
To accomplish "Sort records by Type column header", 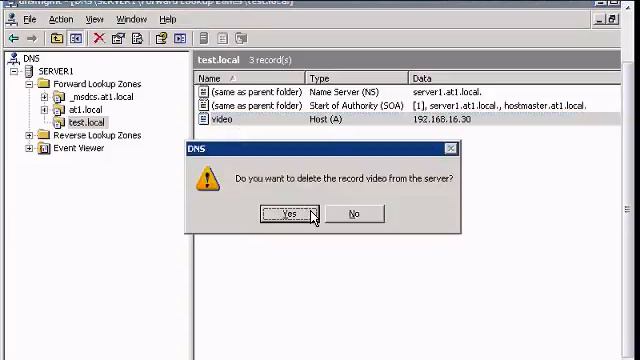I will coord(356,78).
